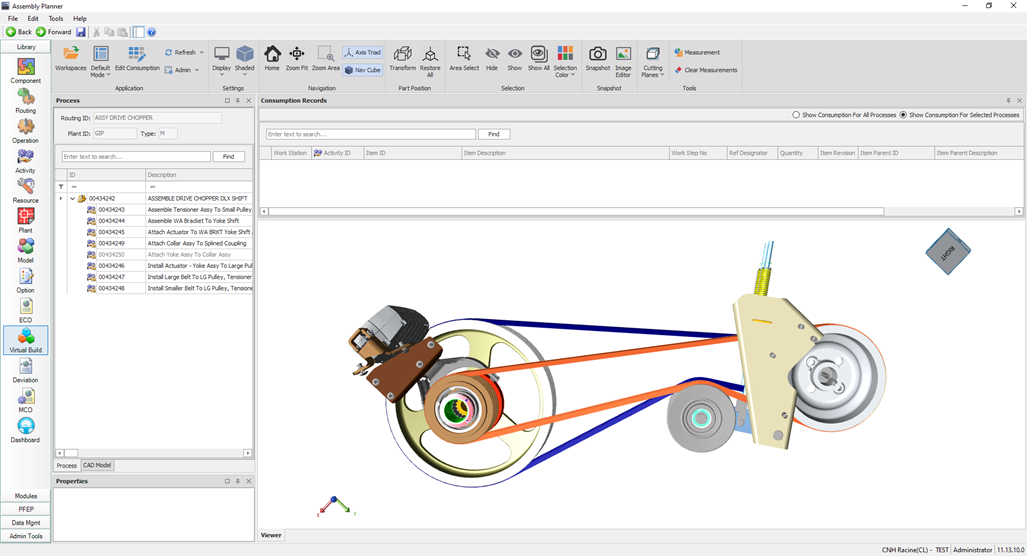Select Show Consumption For All Processes
The height and width of the screenshot is (556, 1027).
797,115
